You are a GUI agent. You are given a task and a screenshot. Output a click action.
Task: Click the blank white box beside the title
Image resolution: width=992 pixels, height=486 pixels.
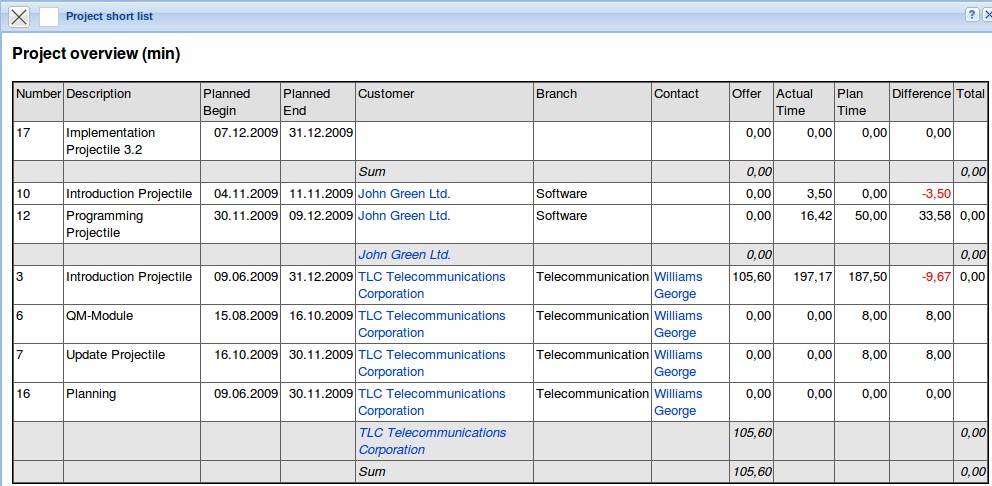(x=49, y=17)
